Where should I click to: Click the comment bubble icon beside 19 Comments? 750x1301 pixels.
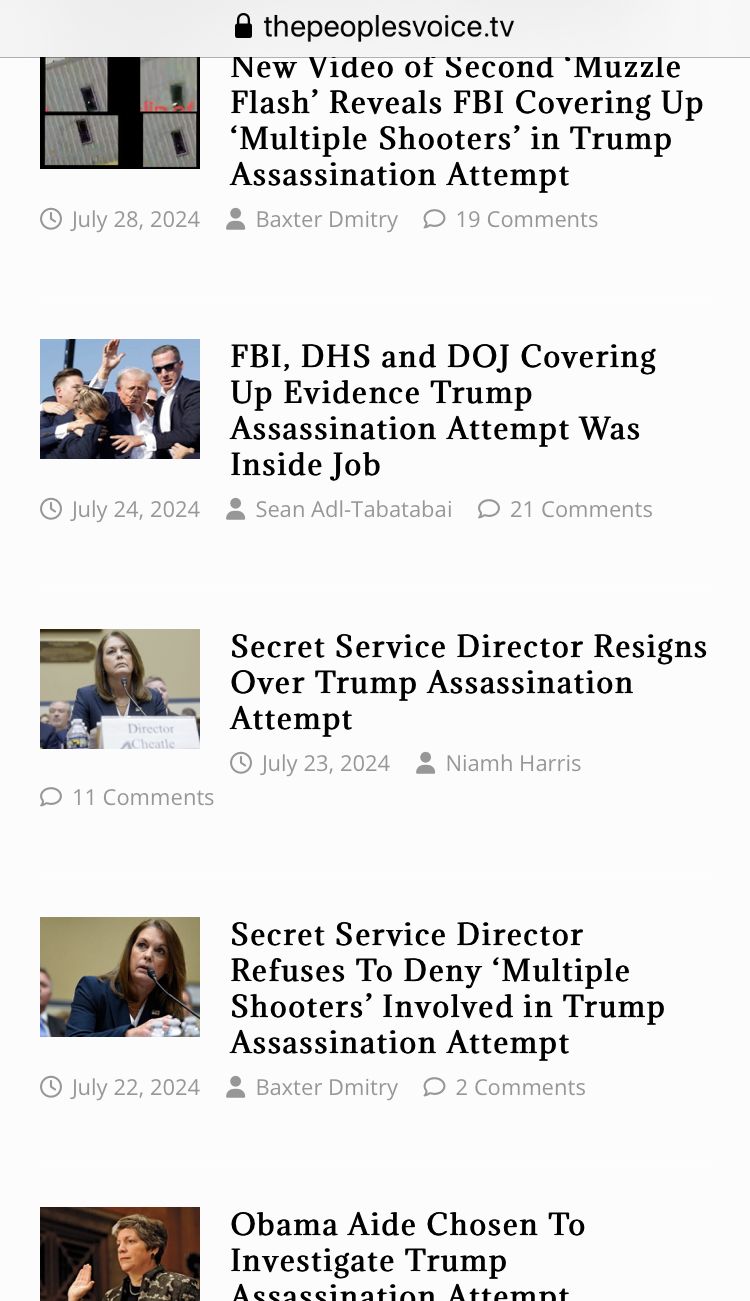coord(434,219)
